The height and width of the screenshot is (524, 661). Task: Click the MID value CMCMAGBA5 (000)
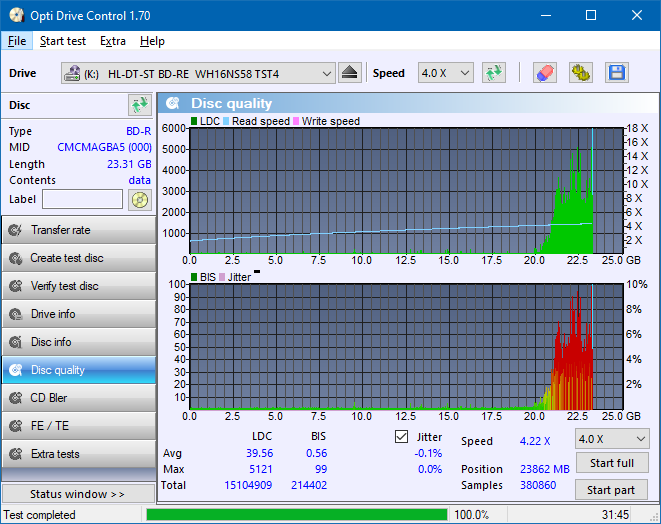(104, 147)
